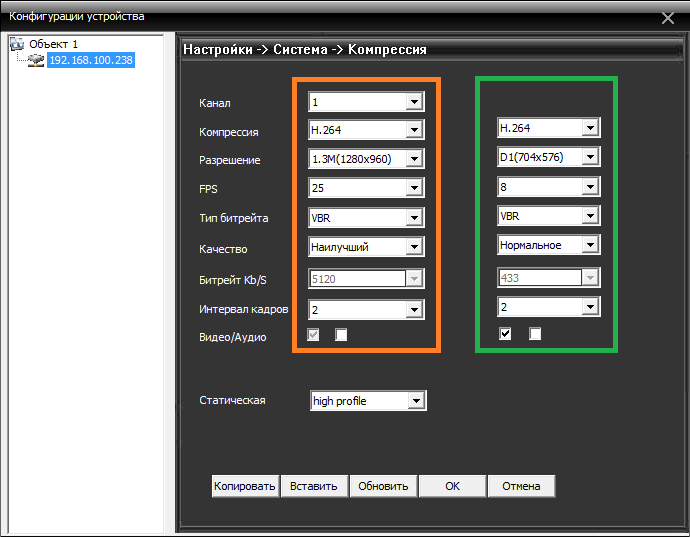Uncheck sub stream video checkbox
Viewport: 690px width, 537px height.
tap(505, 334)
